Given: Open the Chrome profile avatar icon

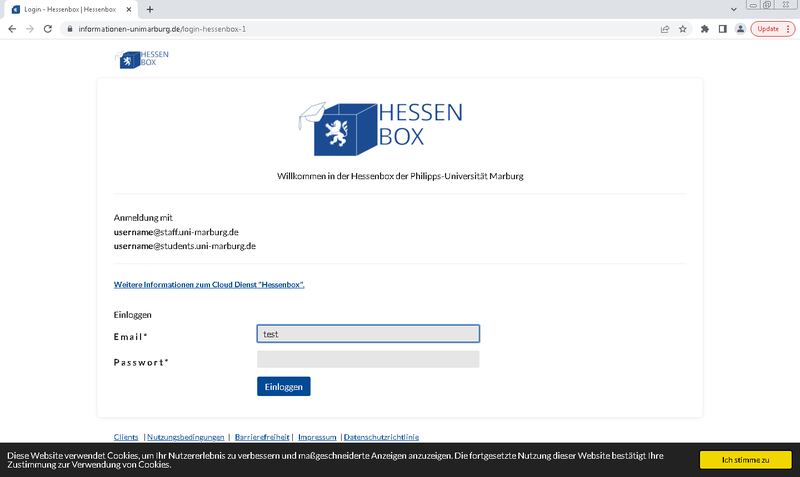Looking at the screenshot, I should (740, 29).
